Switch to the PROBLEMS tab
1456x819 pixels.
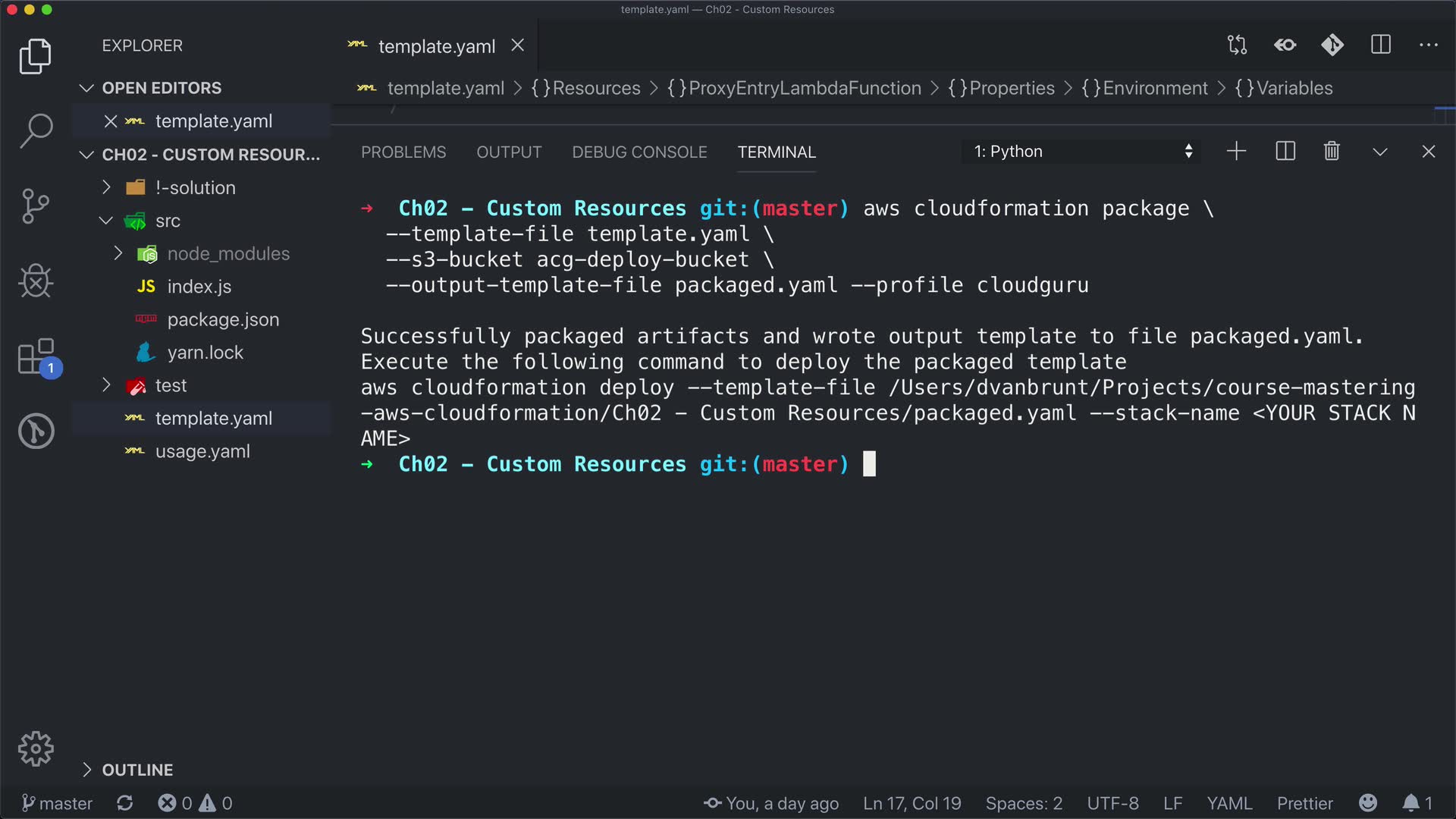click(403, 152)
